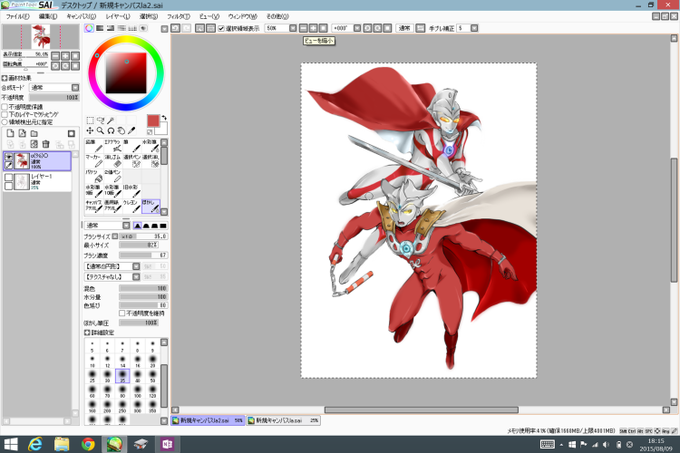680x453 pixels.
Task: Select the lasso selection tool
Action: point(100,121)
